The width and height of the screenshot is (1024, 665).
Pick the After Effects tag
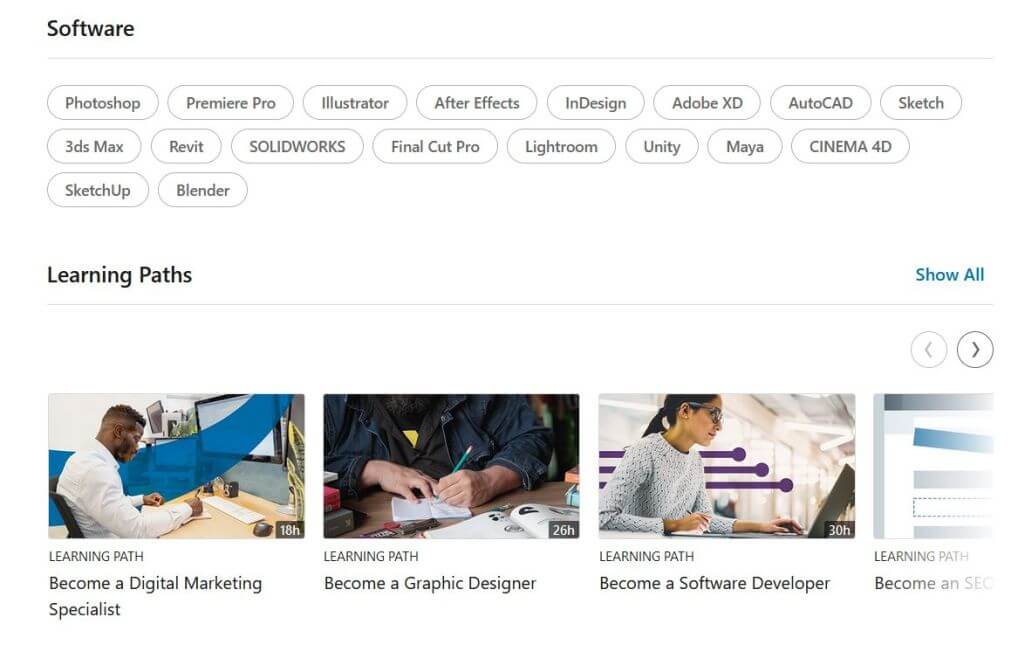click(x=476, y=103)
